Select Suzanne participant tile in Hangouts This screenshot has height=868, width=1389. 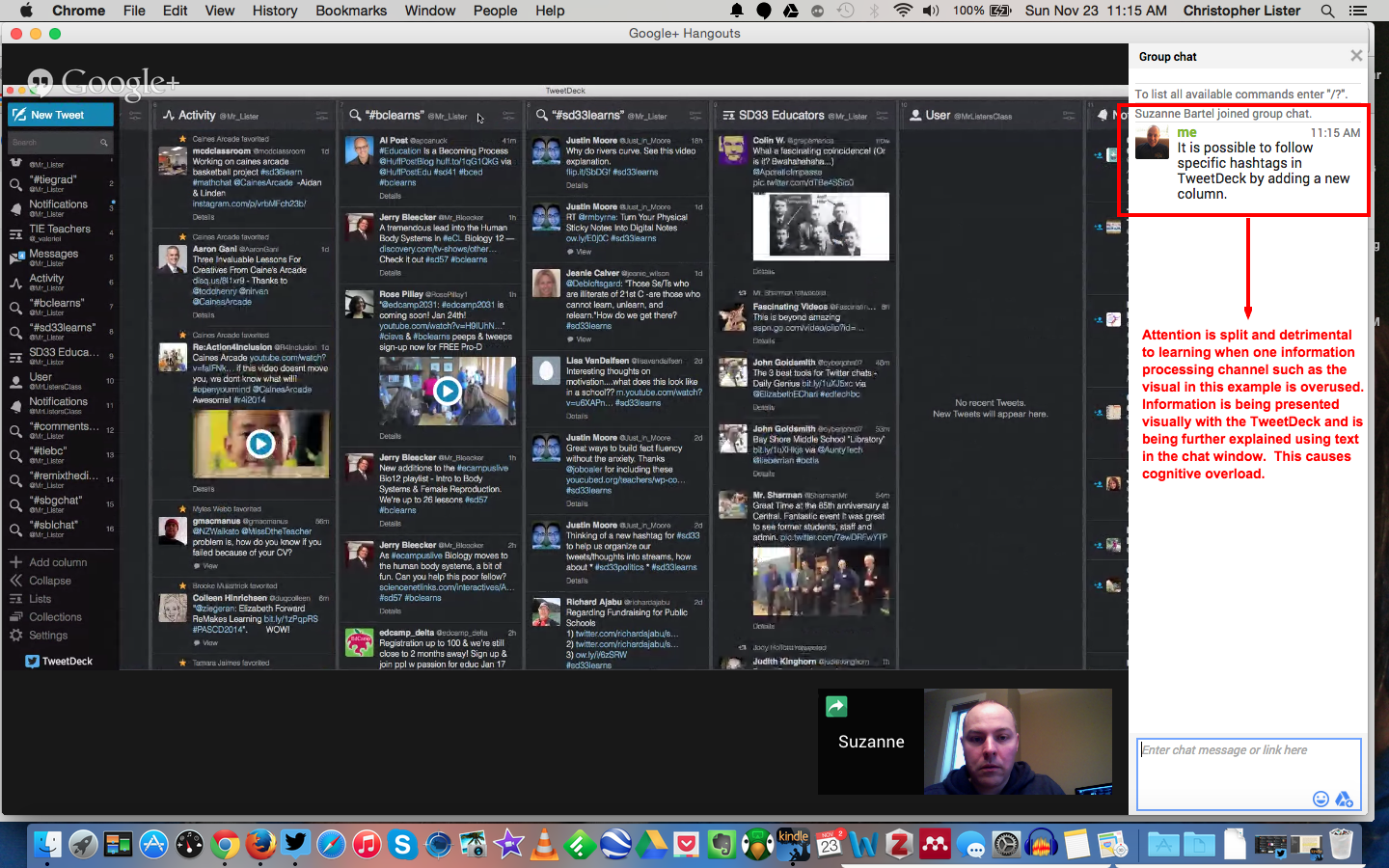pos(871,742)
